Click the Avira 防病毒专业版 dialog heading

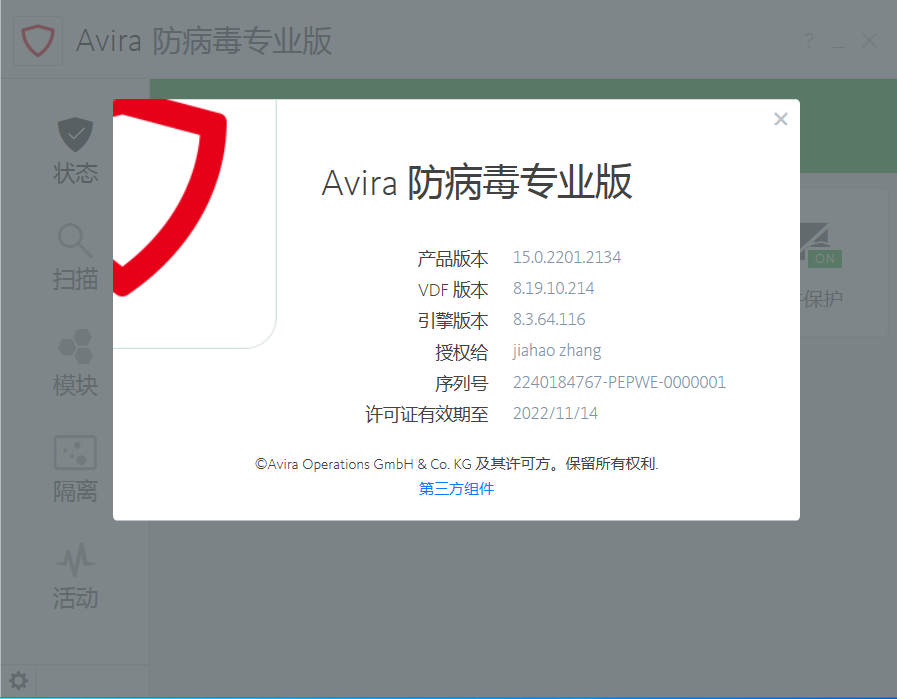click(x=477, y=182)
